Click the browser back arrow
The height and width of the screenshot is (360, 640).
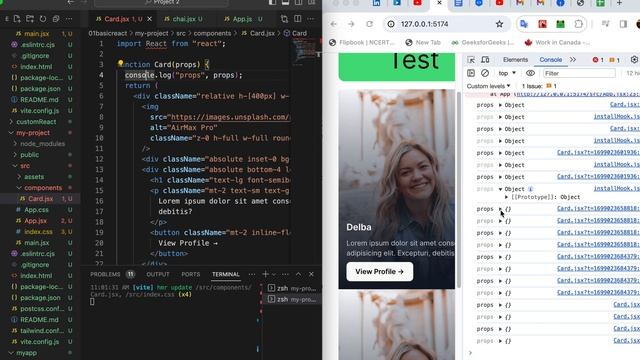[333, 24]
